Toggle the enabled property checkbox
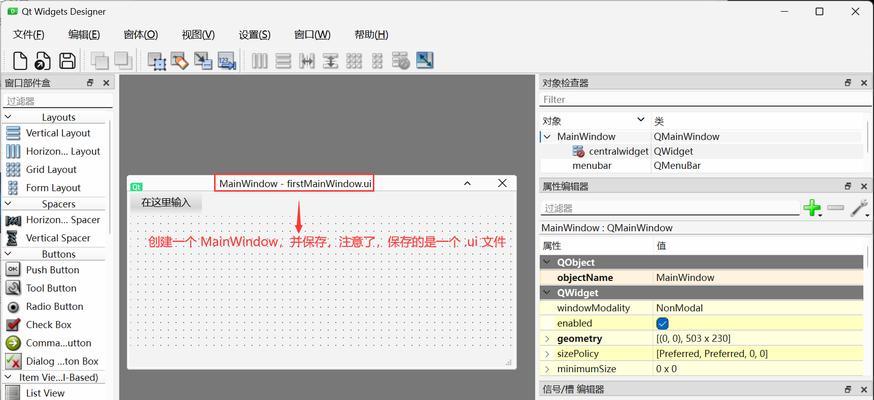 pos(662,323)
